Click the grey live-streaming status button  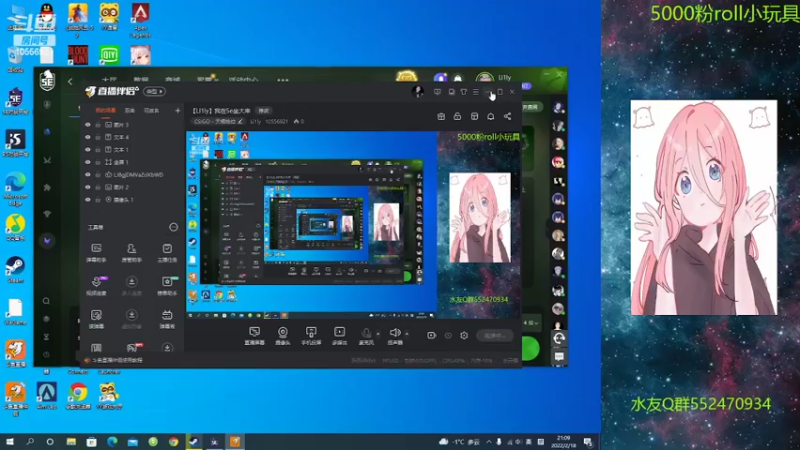pyautogui.click(x=494, y=336)
